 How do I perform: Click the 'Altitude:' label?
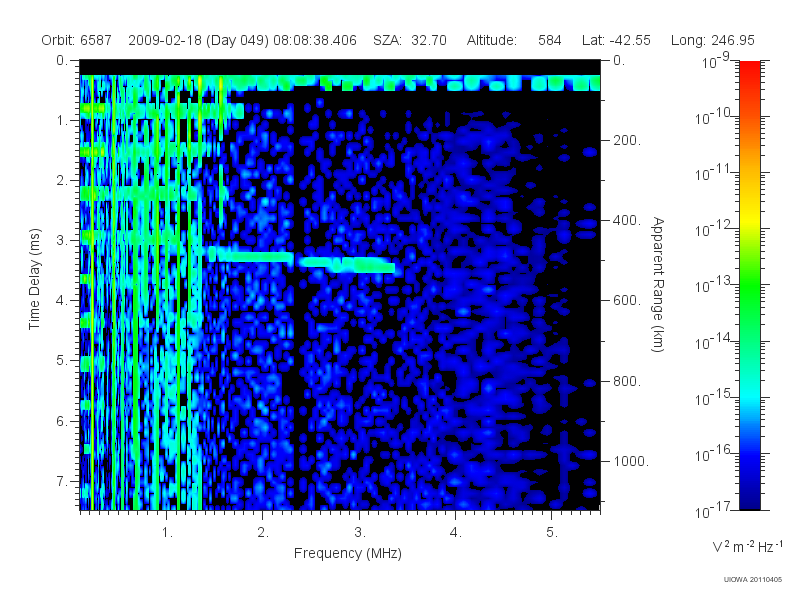pyautogui.click(x=492, y=40)
